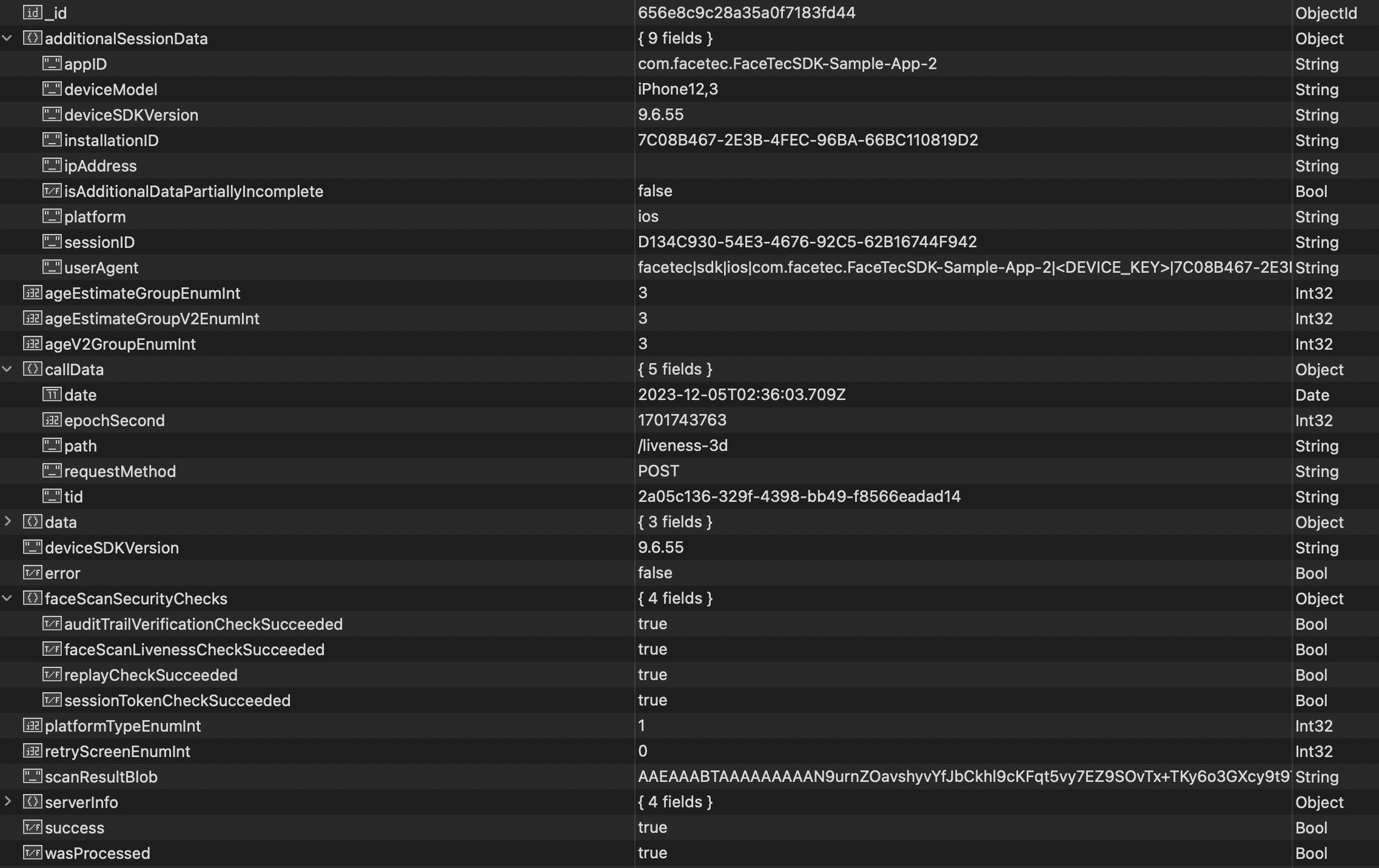Screen dimensions: 1379x868
Task: Click the Object icon next to serverInfo
Action: [x=32, y=802]
